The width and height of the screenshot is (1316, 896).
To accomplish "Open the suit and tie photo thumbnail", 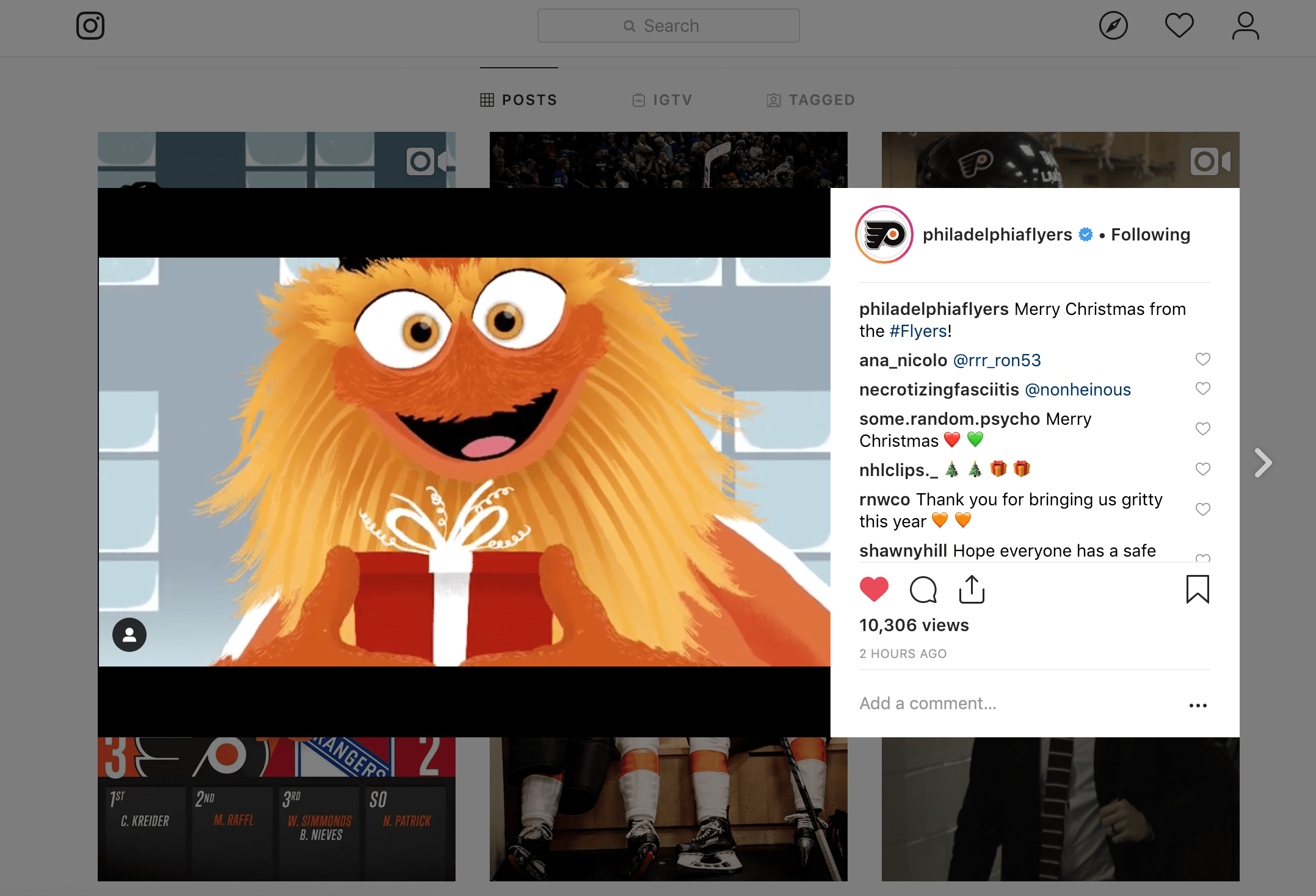I will click(1061, 809).
